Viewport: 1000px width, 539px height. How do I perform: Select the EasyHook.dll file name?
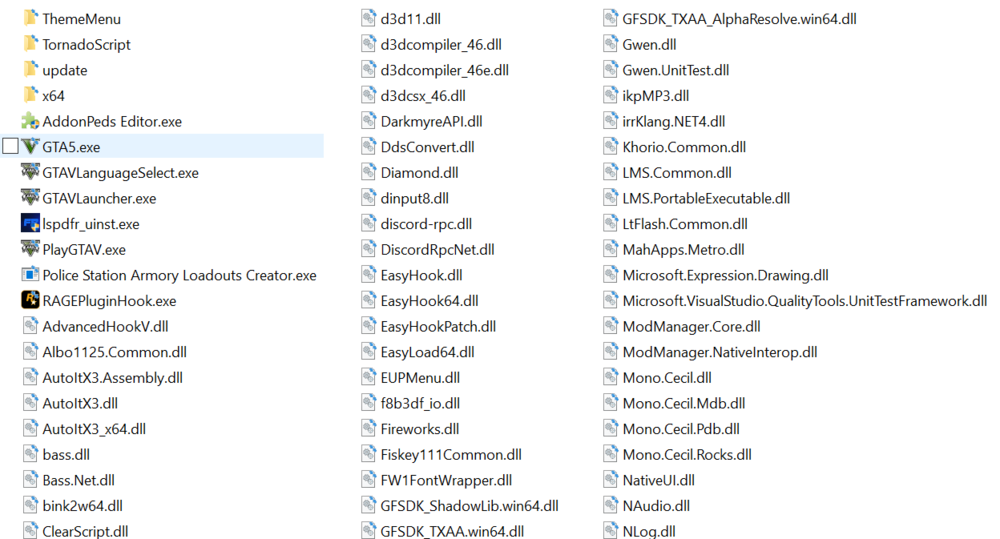tap(422, 275)
